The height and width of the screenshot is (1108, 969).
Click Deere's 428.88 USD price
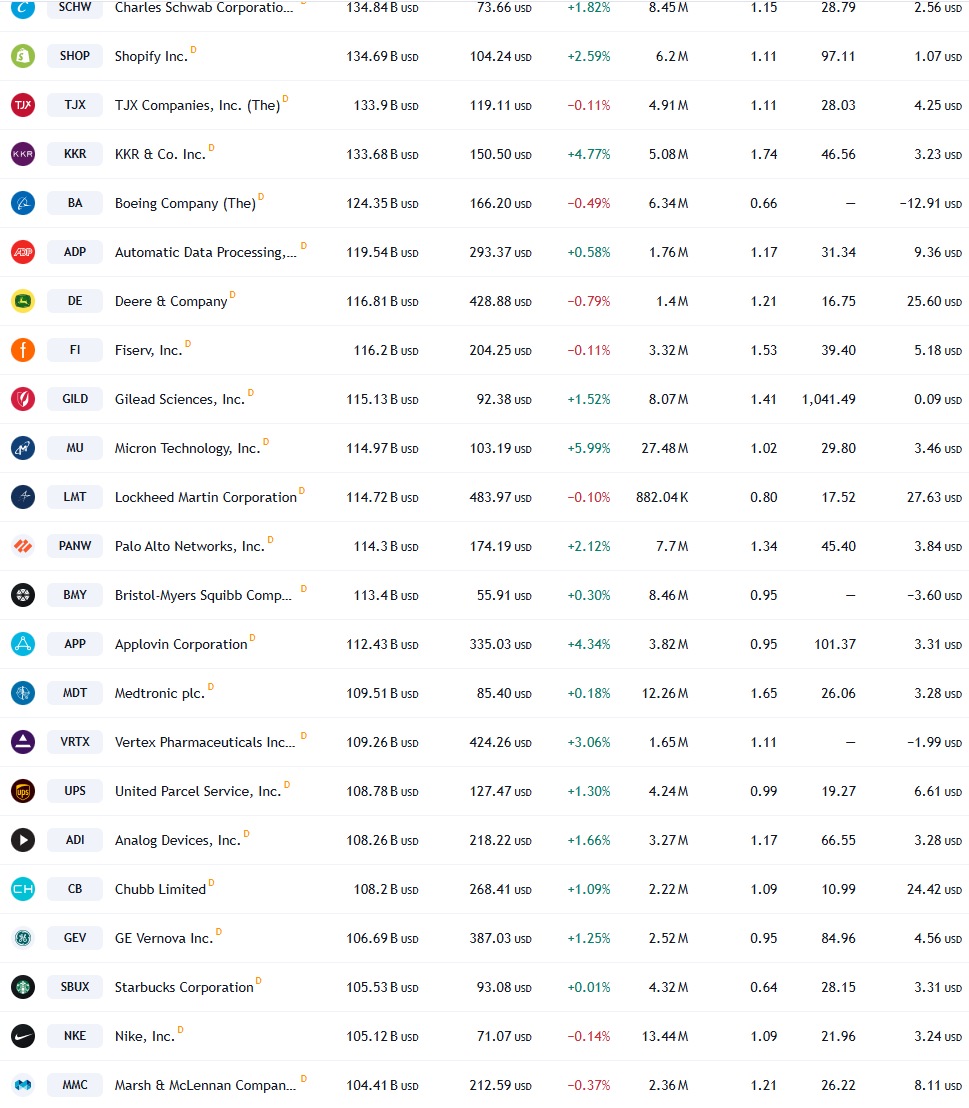click(x=500, y=302)
